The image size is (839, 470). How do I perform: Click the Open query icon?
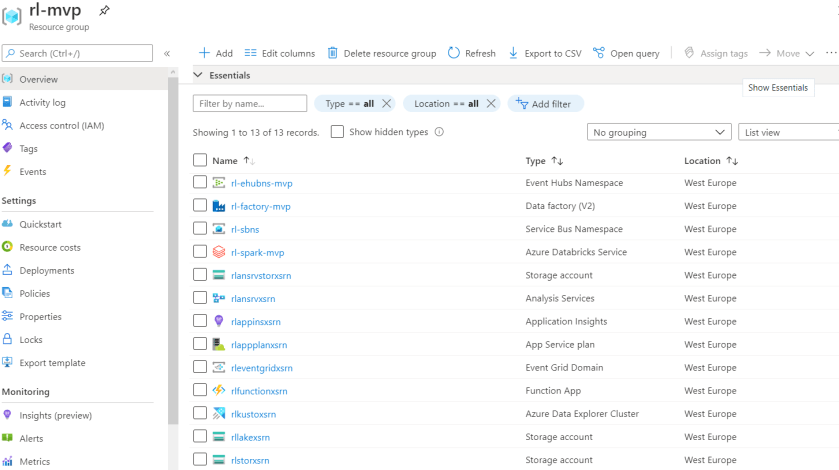(599, 53)
